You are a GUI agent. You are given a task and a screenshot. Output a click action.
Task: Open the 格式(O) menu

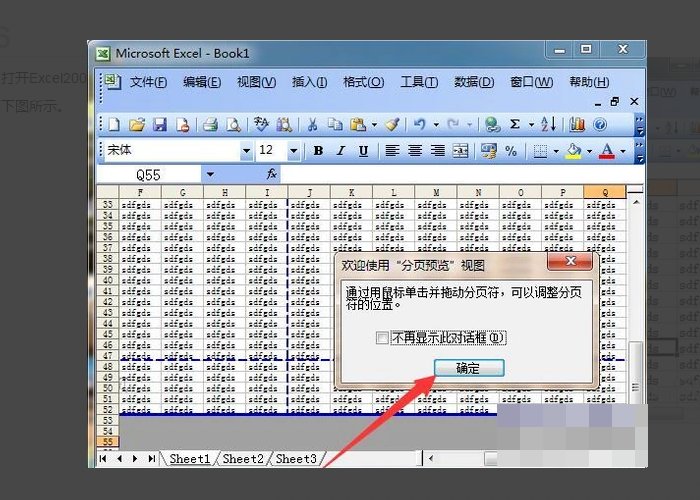click(363, 82)
